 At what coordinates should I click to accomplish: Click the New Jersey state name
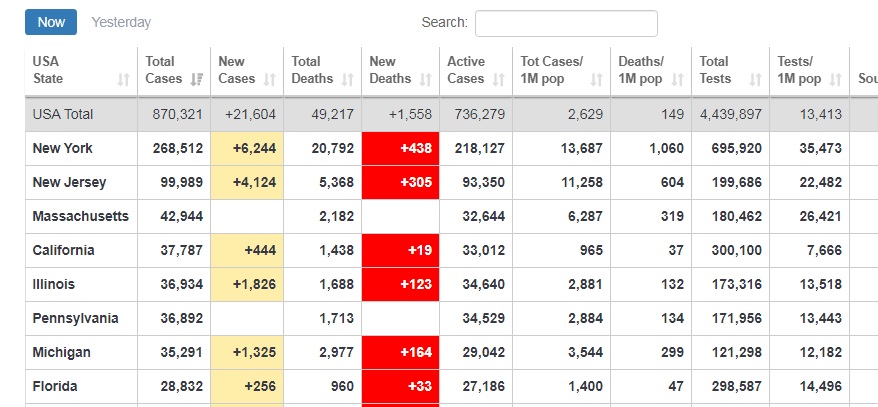(x=69, y=183)
